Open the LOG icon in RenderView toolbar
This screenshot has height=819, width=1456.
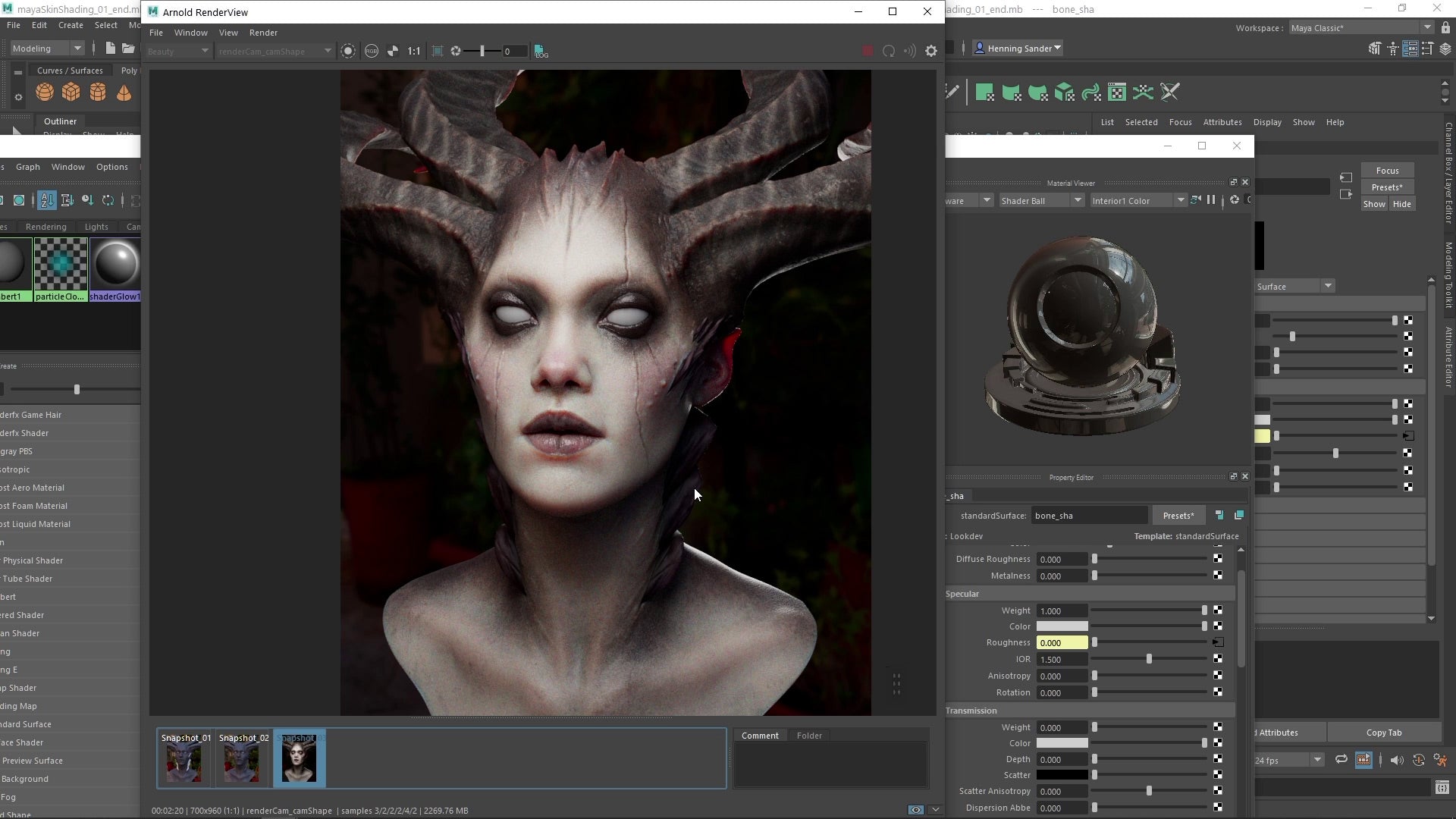[541, 51]
